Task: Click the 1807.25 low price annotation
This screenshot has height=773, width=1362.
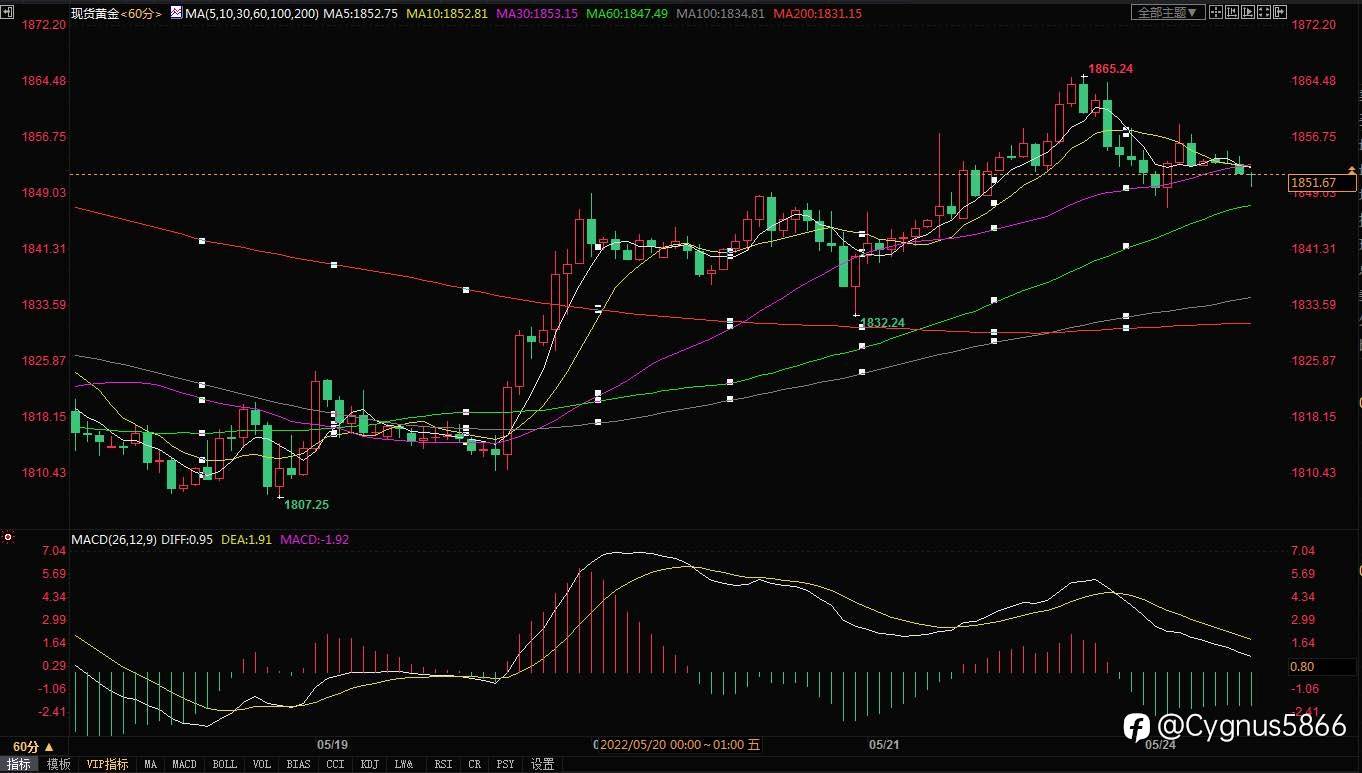Action: 306,505
